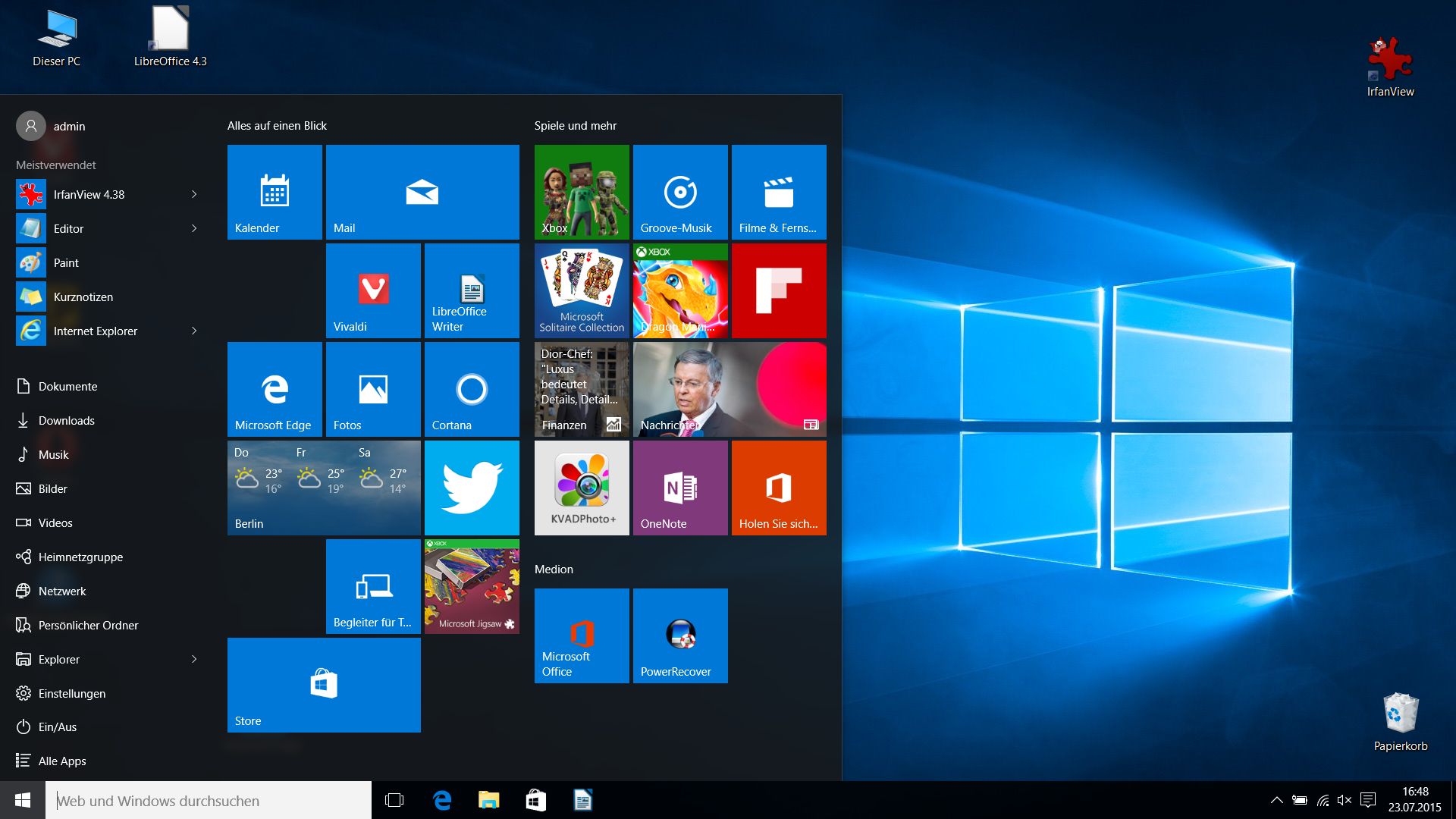Open Microsoft Solitaire Collection tile
The width and height of the screenshot is (1456, 819).
[x=582, y=290]
